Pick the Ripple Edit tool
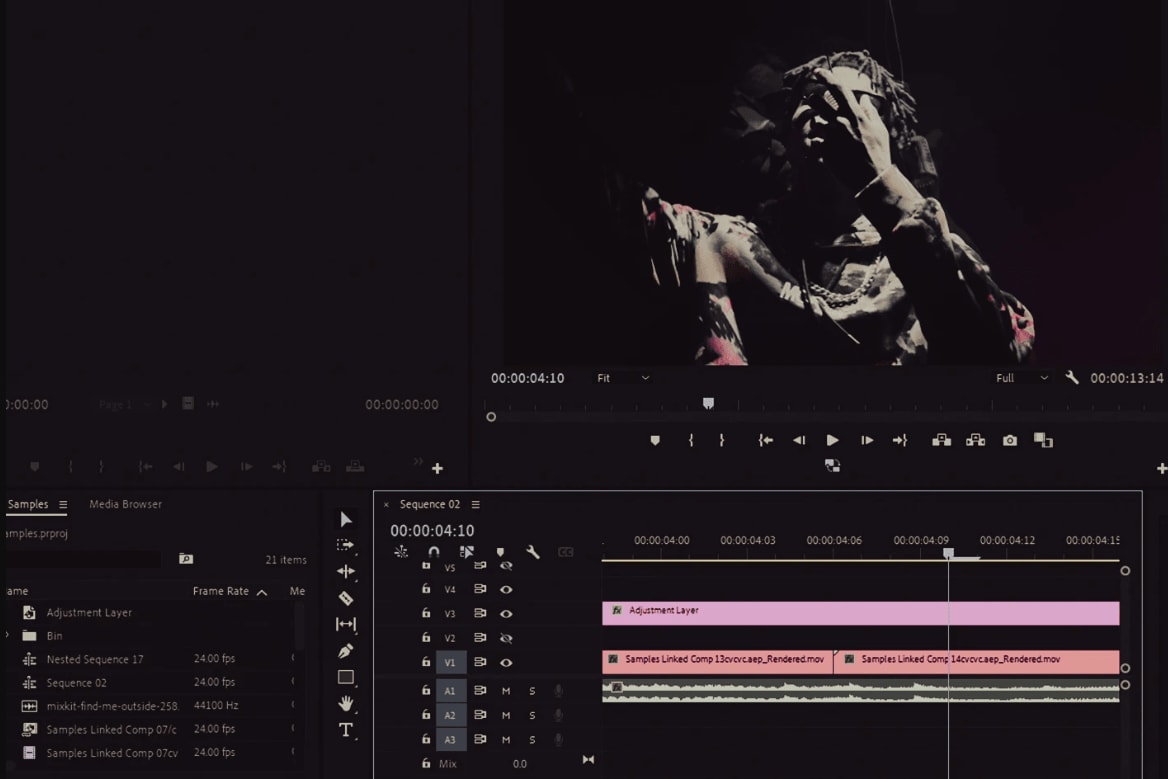The image size is (1168, 779). tap(346, 572)
